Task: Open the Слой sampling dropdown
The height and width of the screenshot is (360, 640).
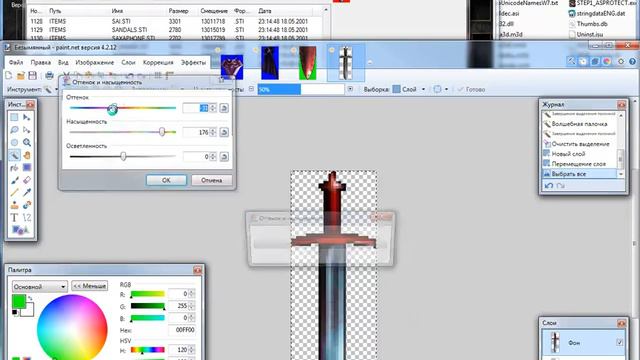Action: (x=423, y=89)
